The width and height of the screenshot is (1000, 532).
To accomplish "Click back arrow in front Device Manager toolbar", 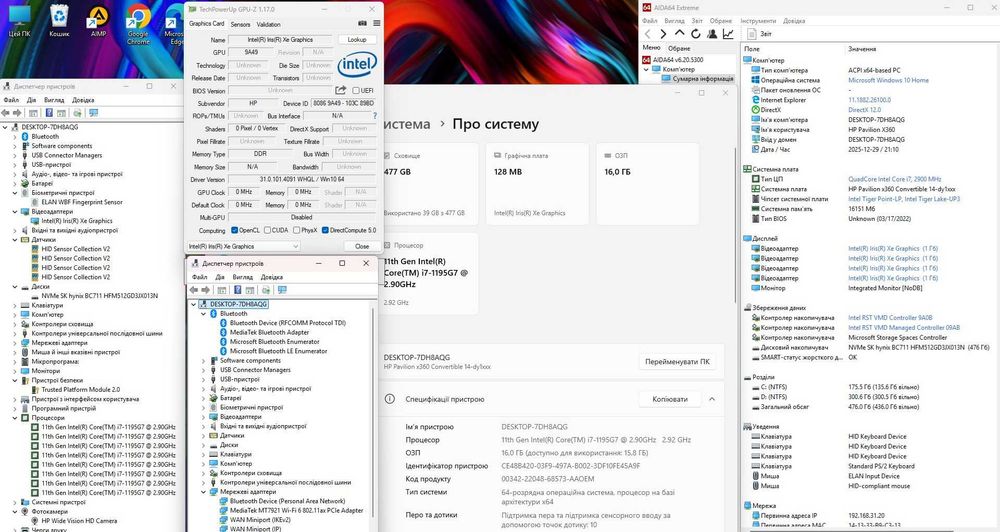I will pos(194,290).
